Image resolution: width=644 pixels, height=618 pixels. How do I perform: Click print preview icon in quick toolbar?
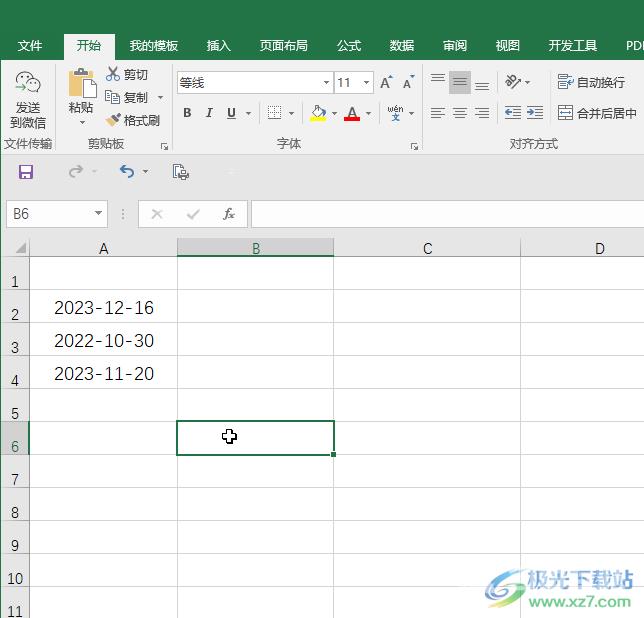coord(181,172)
